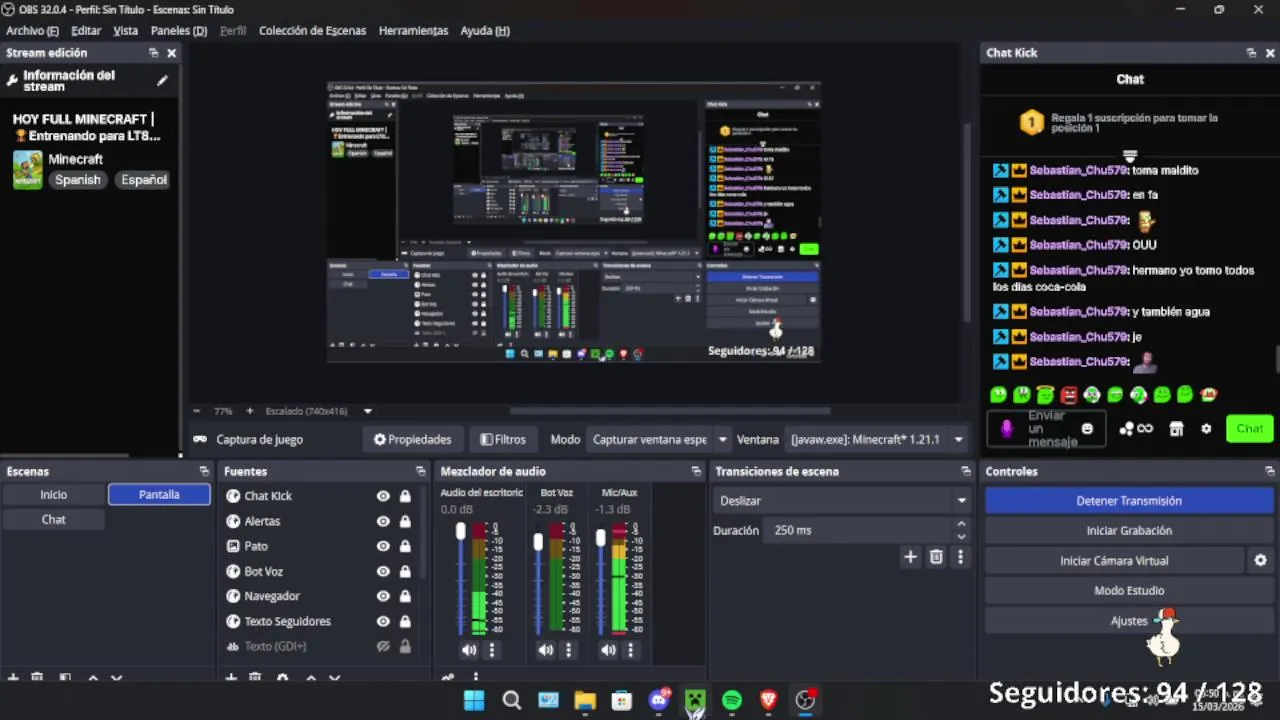Click Detener Transmisión

click(1129, 501)
